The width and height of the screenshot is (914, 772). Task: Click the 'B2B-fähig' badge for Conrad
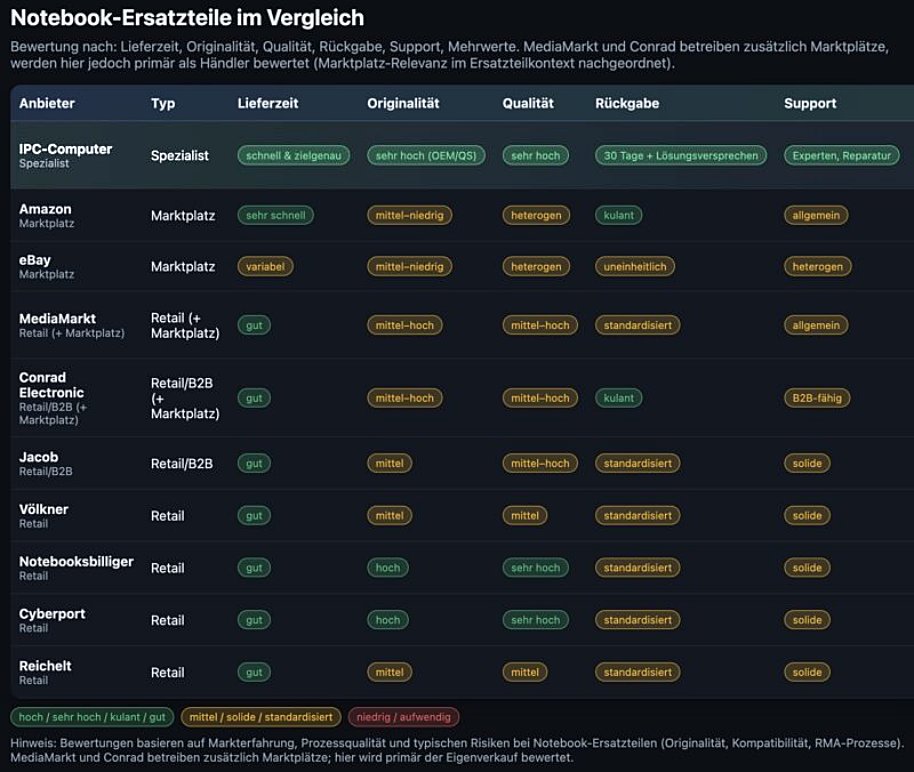pyautogui.click(x=817, y=398)
